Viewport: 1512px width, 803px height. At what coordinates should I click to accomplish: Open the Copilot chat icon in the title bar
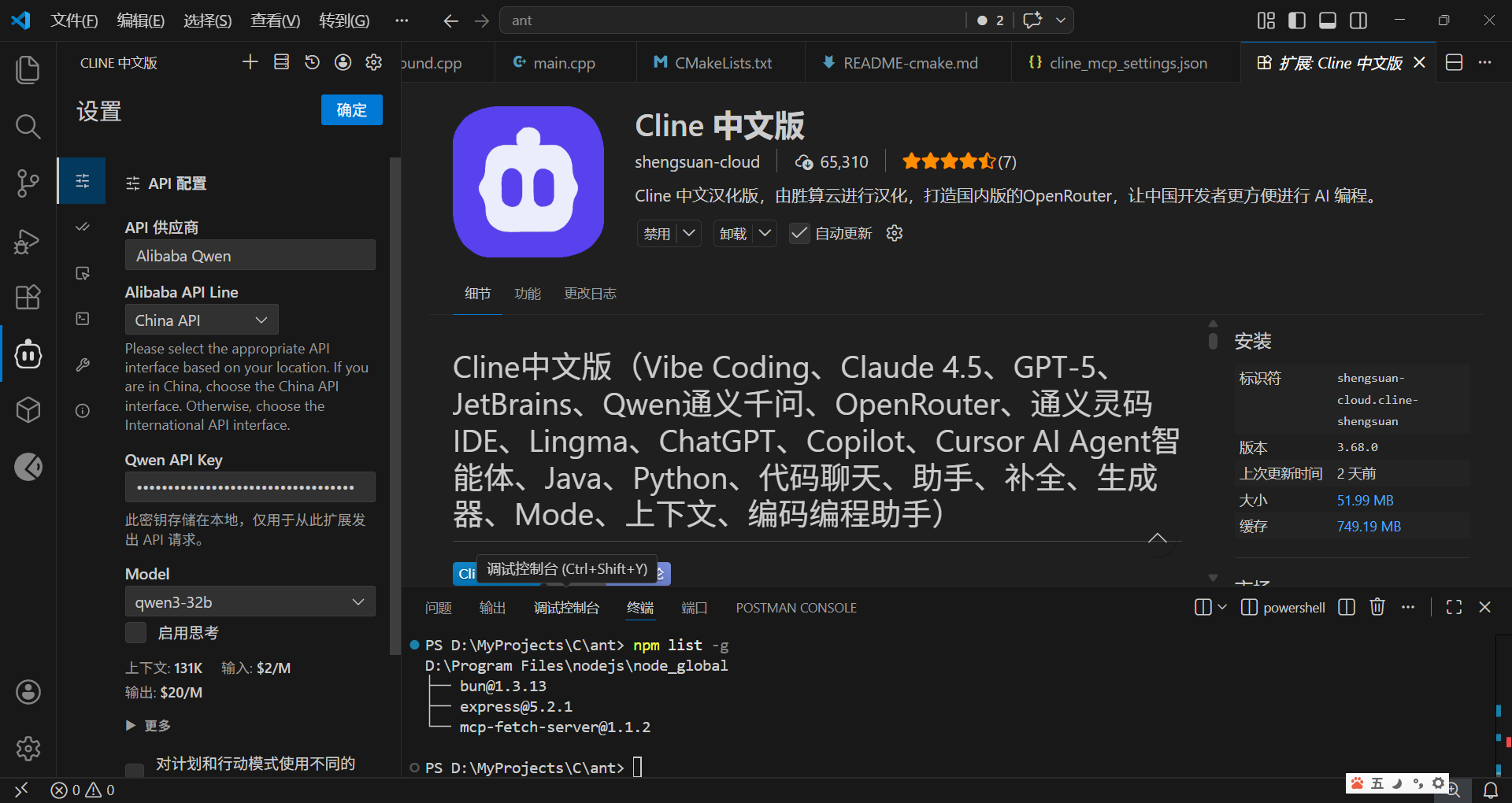(x=1032, y=20)
